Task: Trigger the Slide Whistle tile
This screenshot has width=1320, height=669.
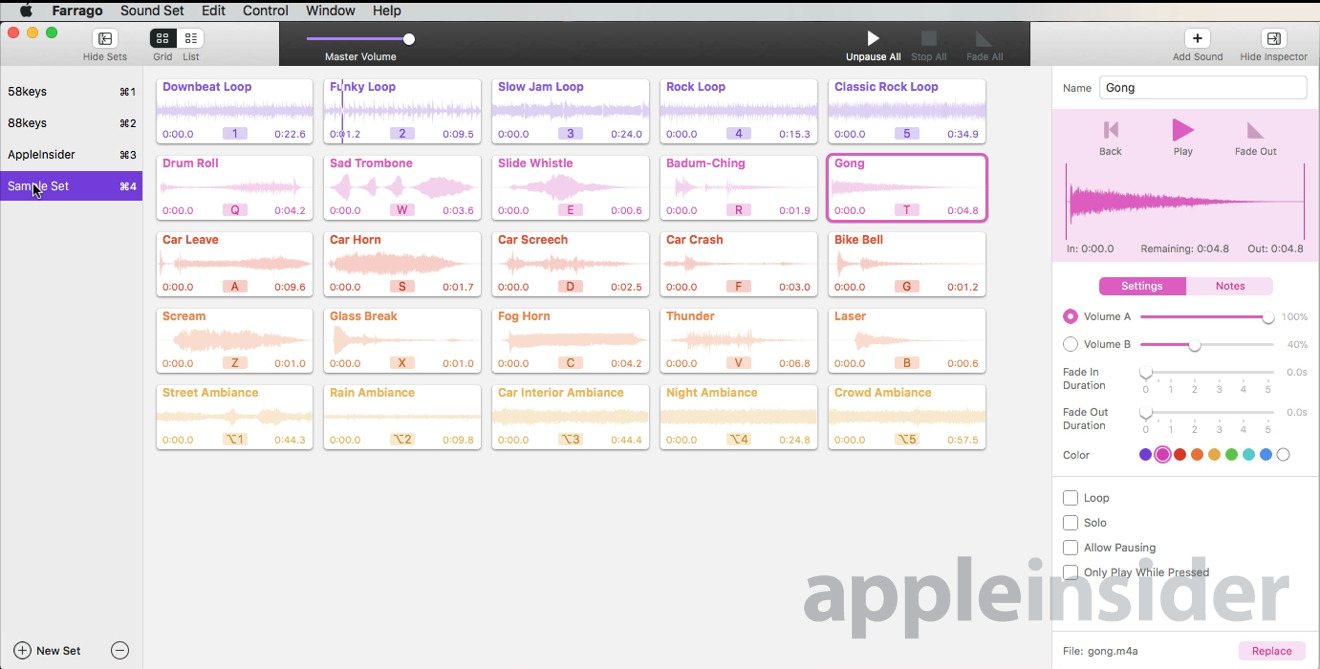Action: 570,187
